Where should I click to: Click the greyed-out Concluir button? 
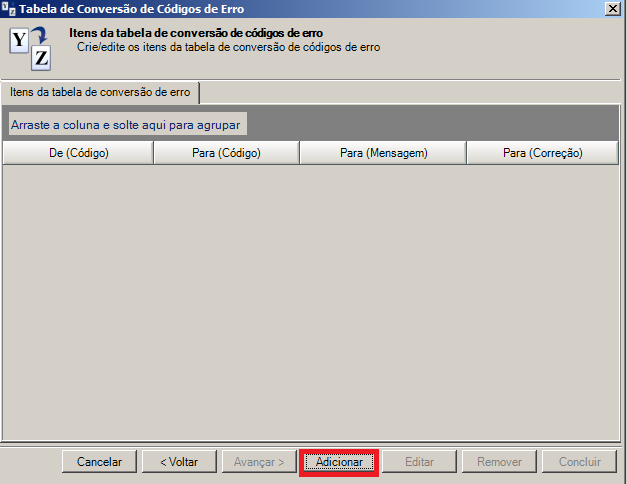tap(579, 462)
